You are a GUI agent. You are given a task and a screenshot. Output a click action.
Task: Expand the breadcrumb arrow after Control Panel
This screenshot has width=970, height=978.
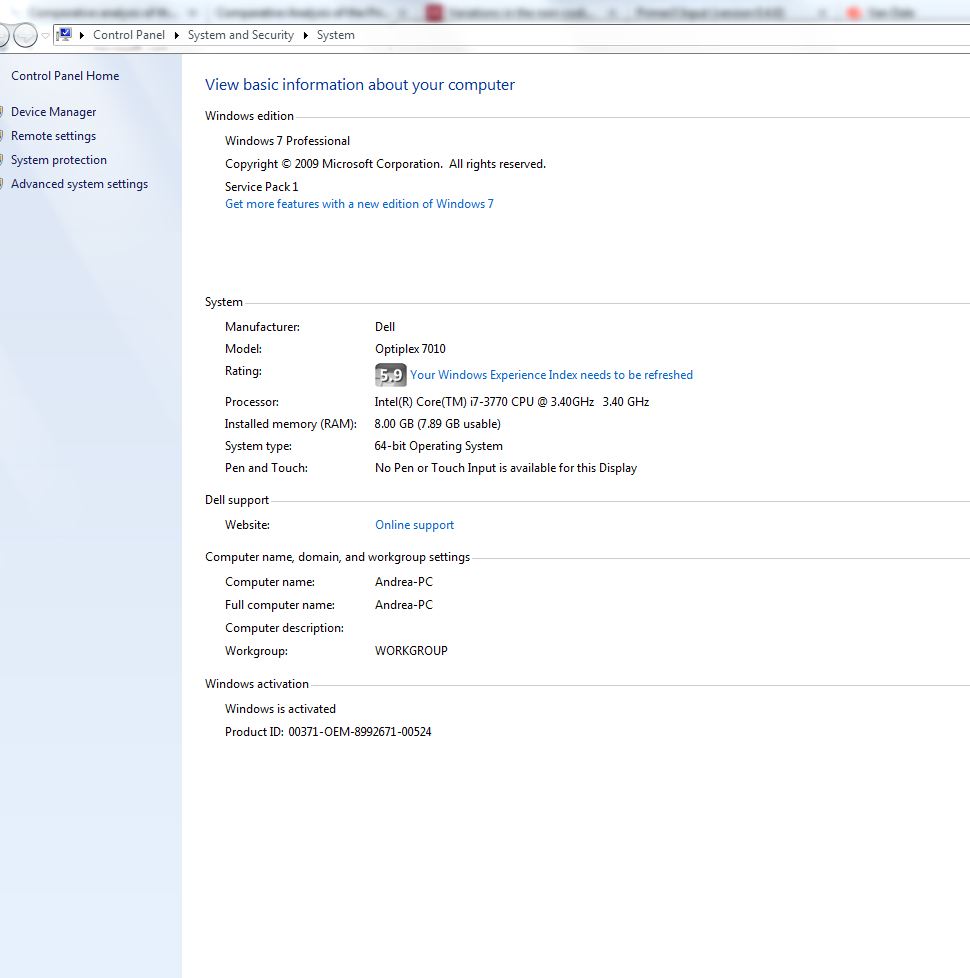(x=177, y=35)
